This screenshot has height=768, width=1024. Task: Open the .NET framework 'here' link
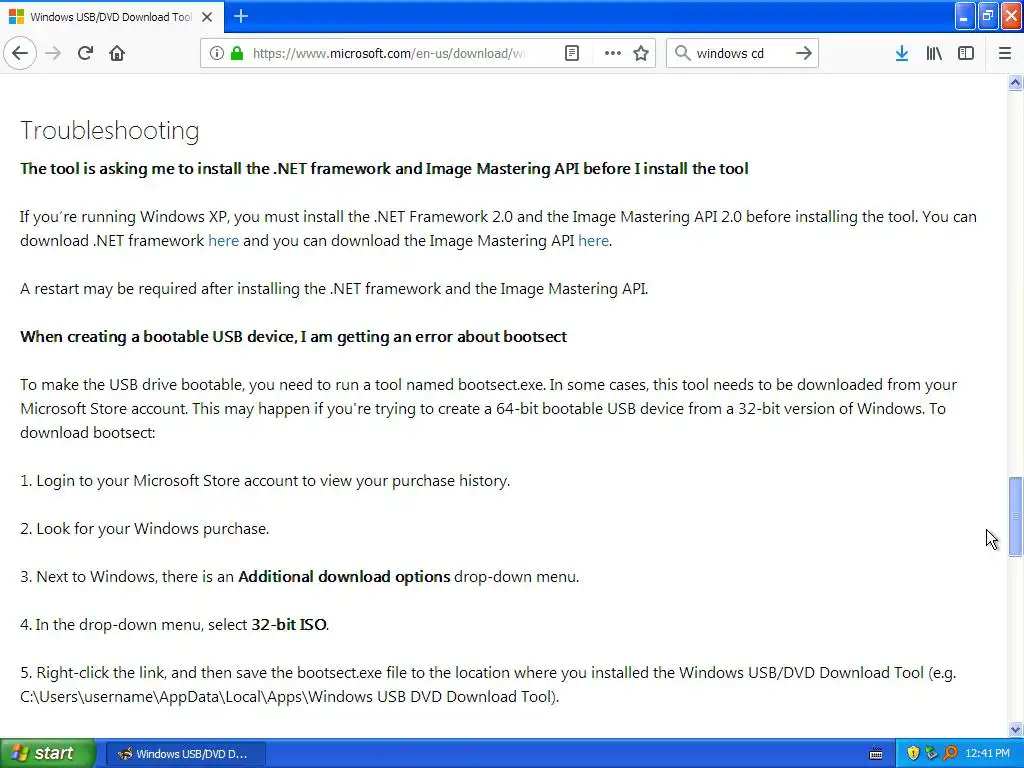click(x=223, y=241)
